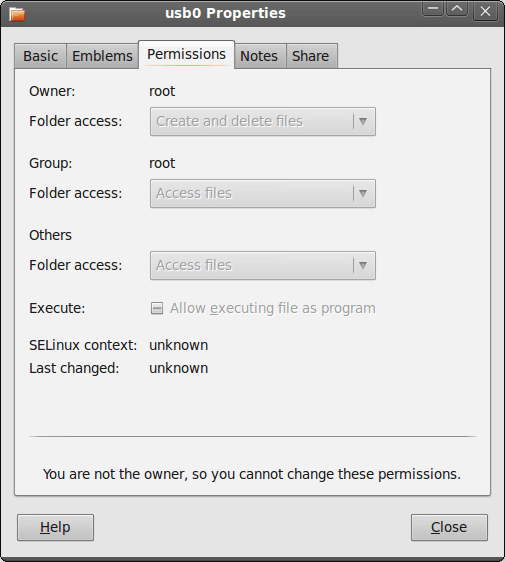Expand the Others folder access dropdown arrow
This screenshot has width=505, height=562.
pyautogui.click(x=363, y=266)
